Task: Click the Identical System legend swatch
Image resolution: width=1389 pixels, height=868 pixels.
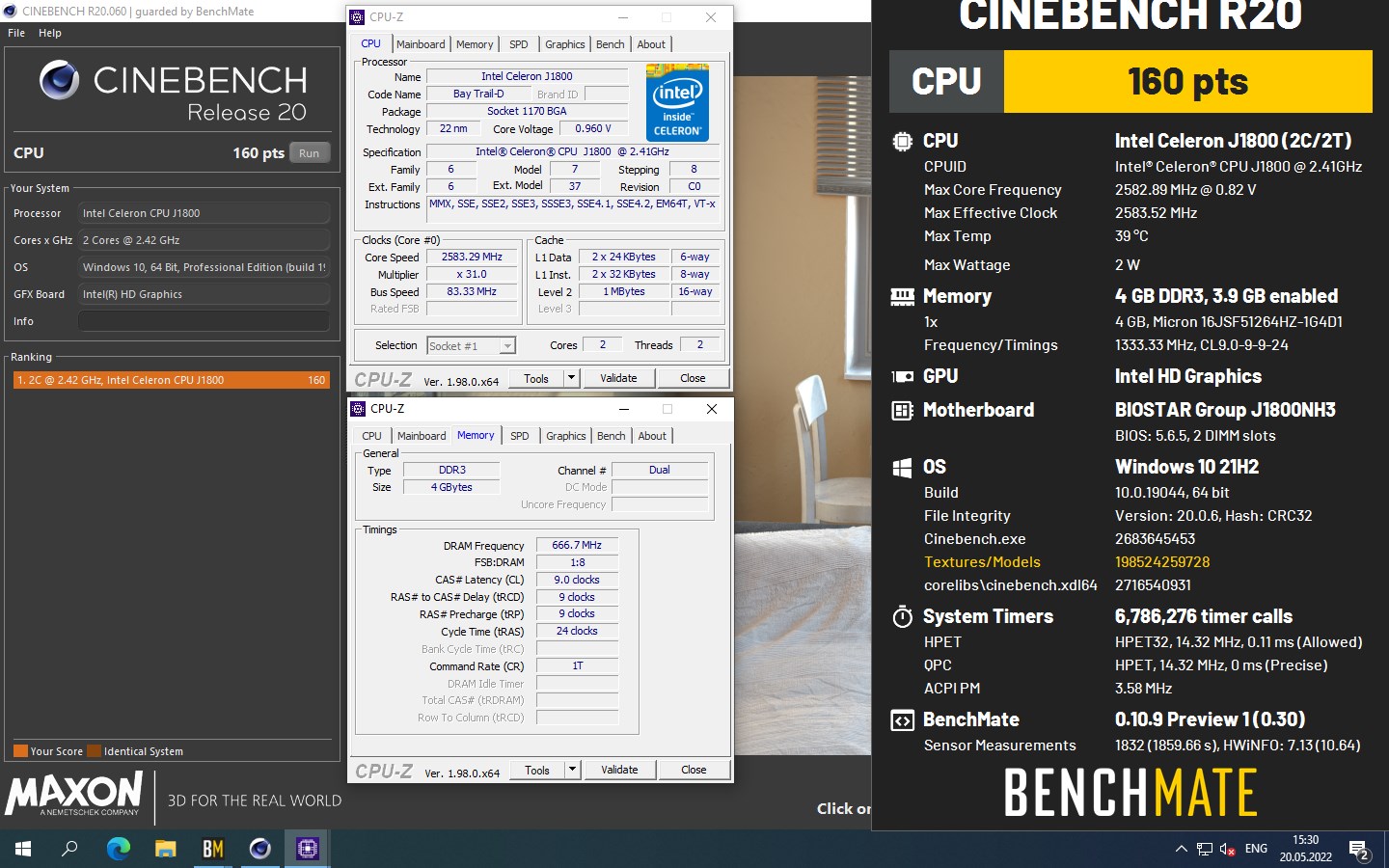Action: (x=94, y=751)
